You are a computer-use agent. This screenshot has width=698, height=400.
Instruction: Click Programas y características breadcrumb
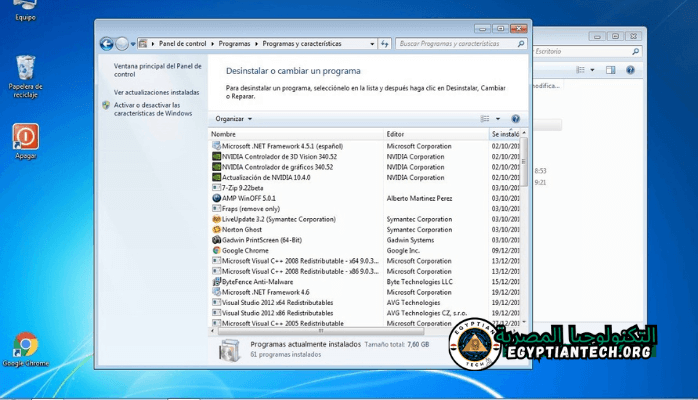tap(302, 44)
